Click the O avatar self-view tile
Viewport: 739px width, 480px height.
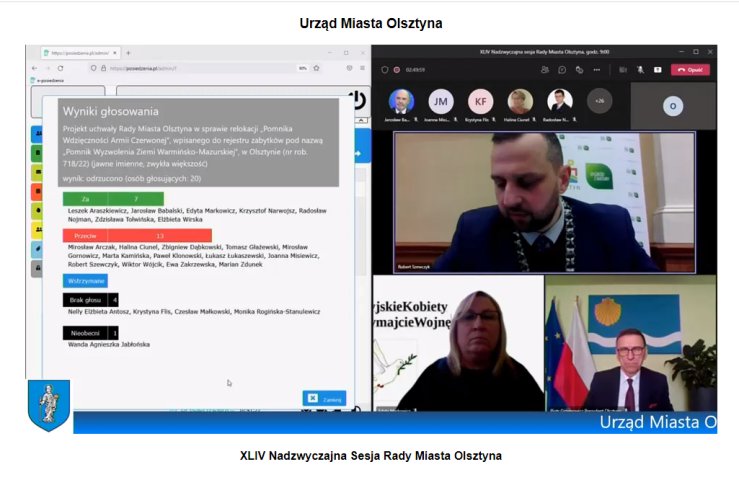[673, 106]
